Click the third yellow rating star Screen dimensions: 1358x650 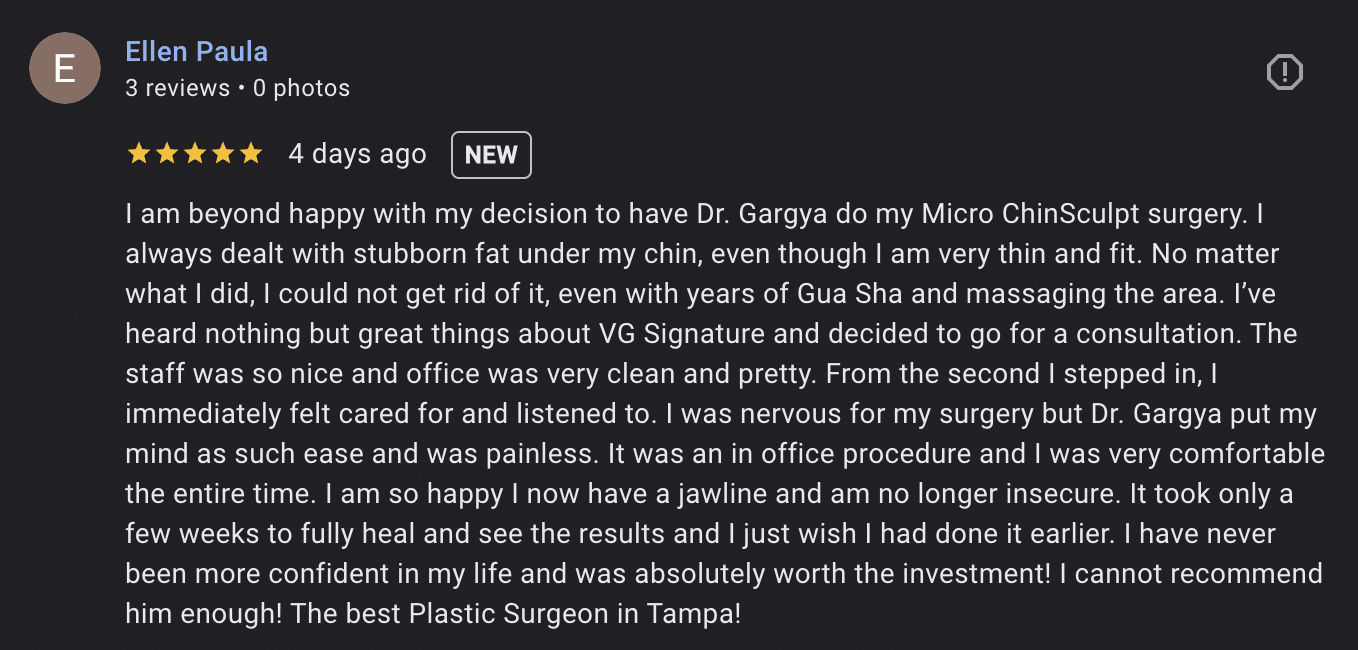[194, 154]
